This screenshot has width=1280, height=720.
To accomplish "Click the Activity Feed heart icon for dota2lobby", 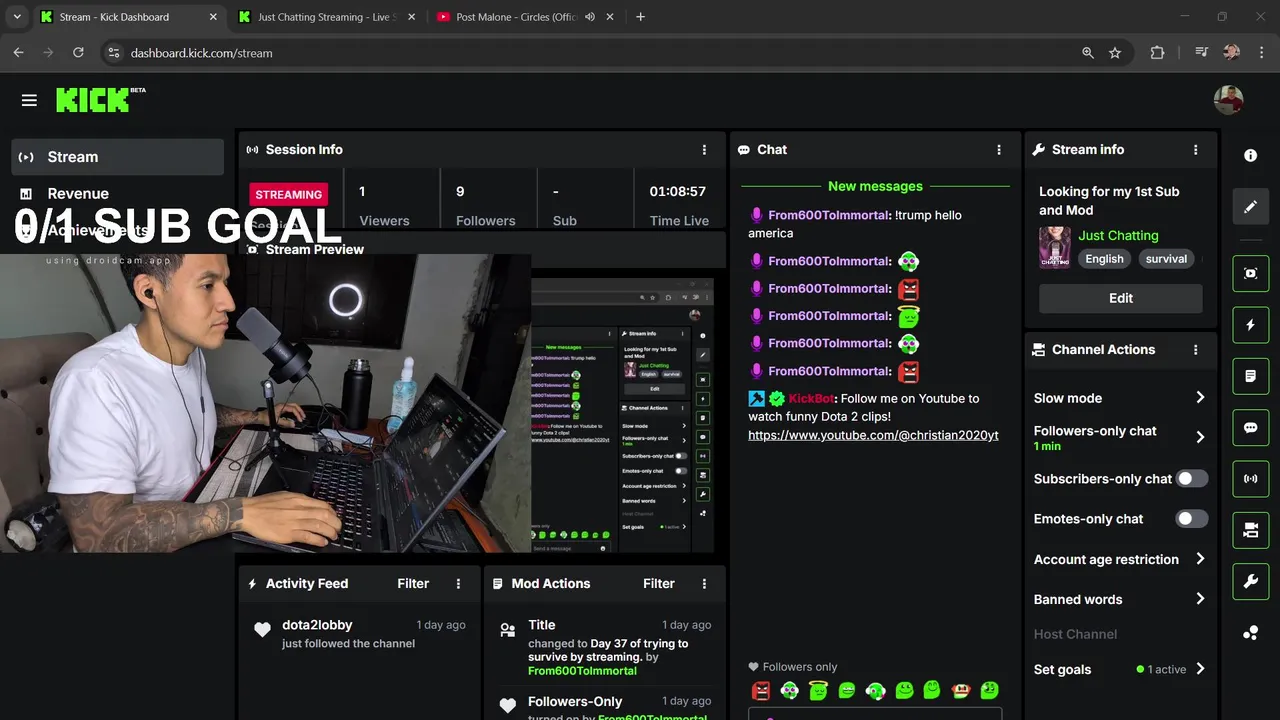I will (262, 629).
